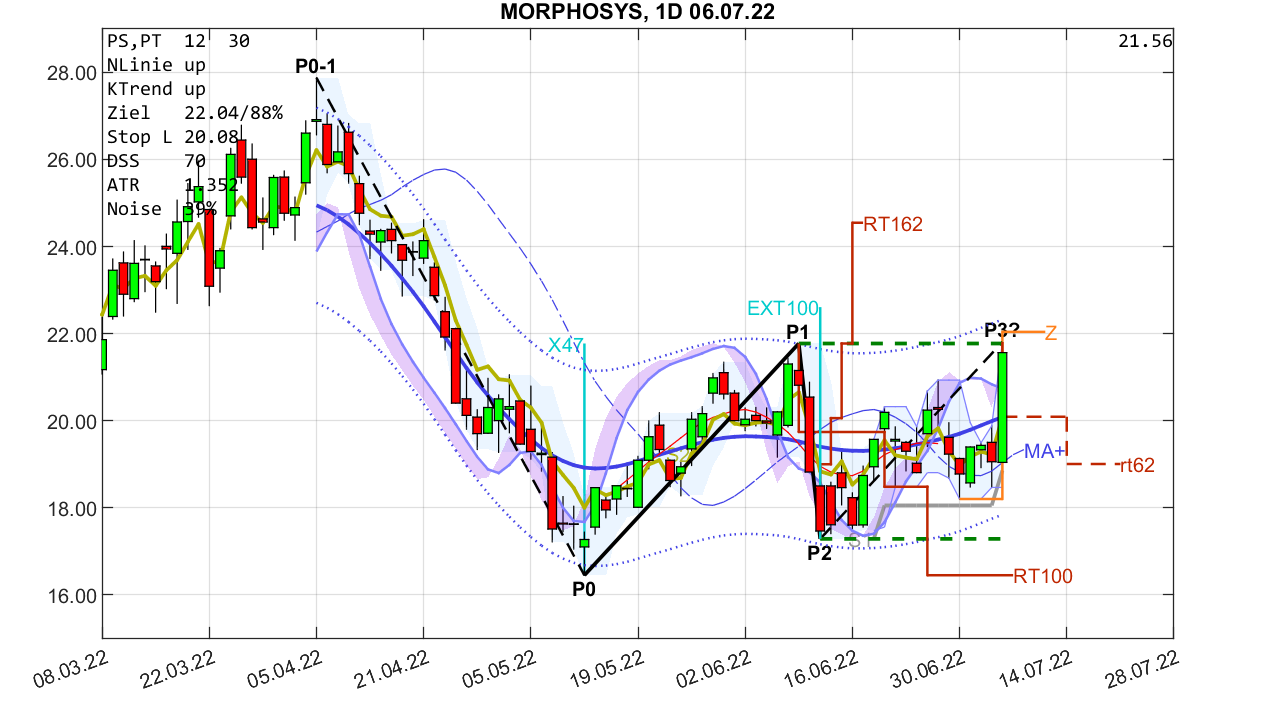
Task: Click the last tall green candle below P3?
Action: [x=1002, y=407]
